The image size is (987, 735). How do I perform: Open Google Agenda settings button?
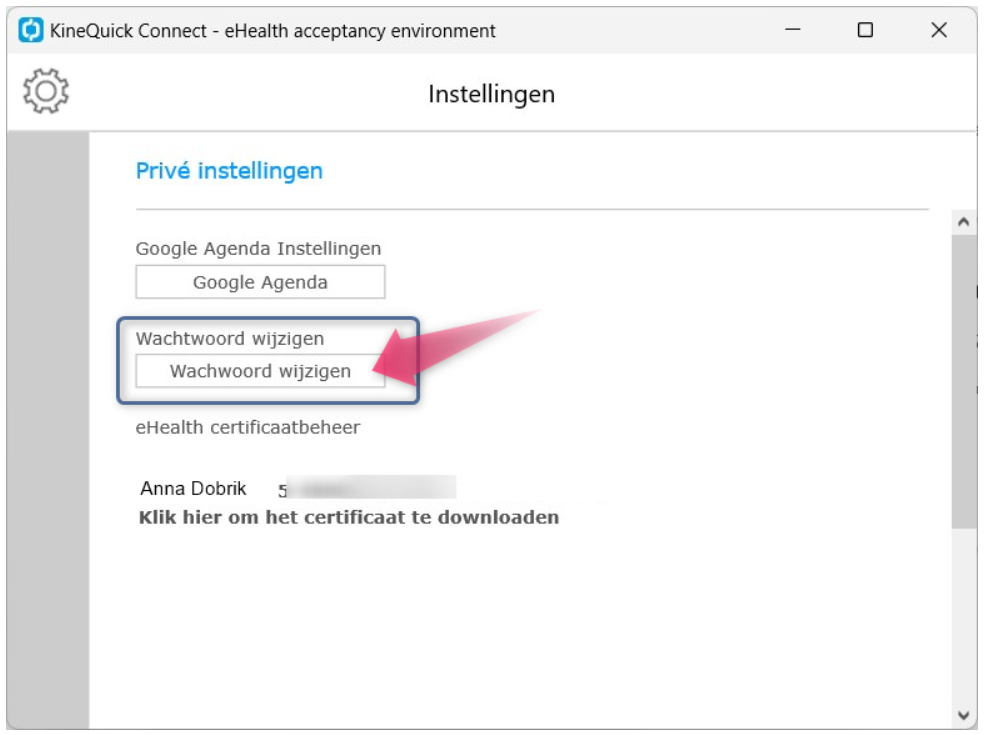tap(260, 282)
